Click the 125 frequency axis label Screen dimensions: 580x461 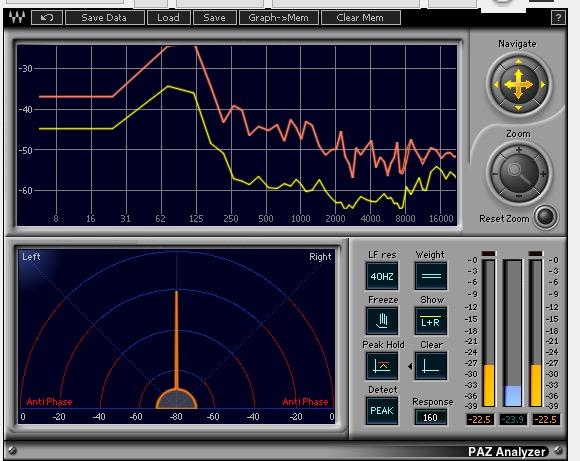click(196, 219)
